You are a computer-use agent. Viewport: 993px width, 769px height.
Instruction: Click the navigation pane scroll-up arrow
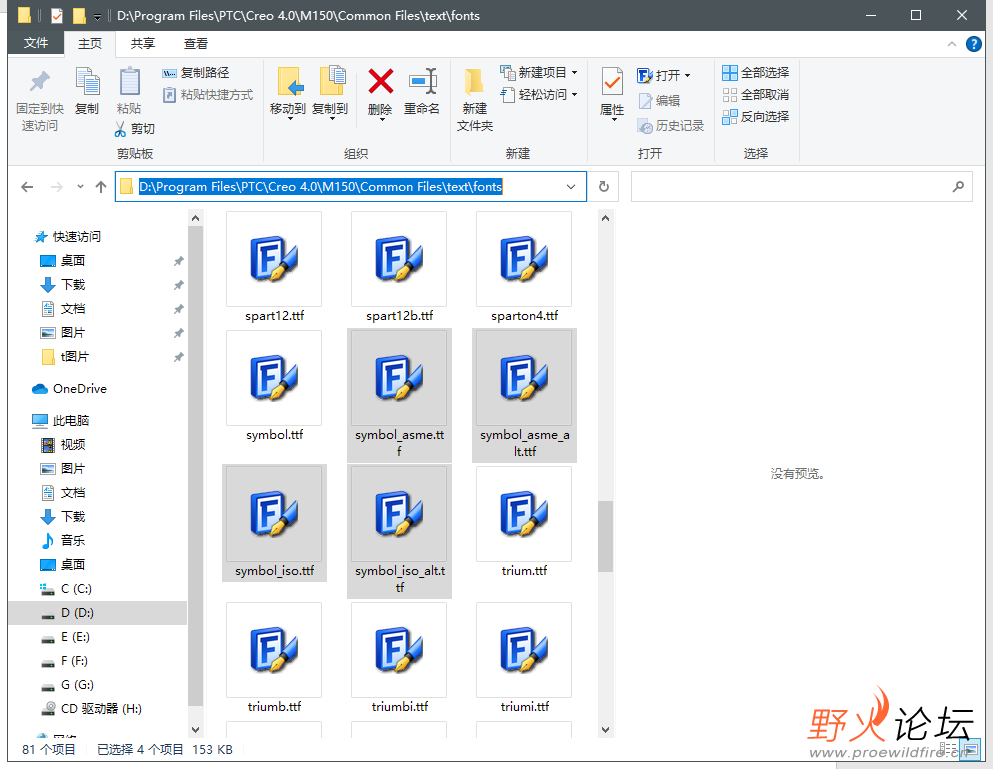[x=196, y=219]
